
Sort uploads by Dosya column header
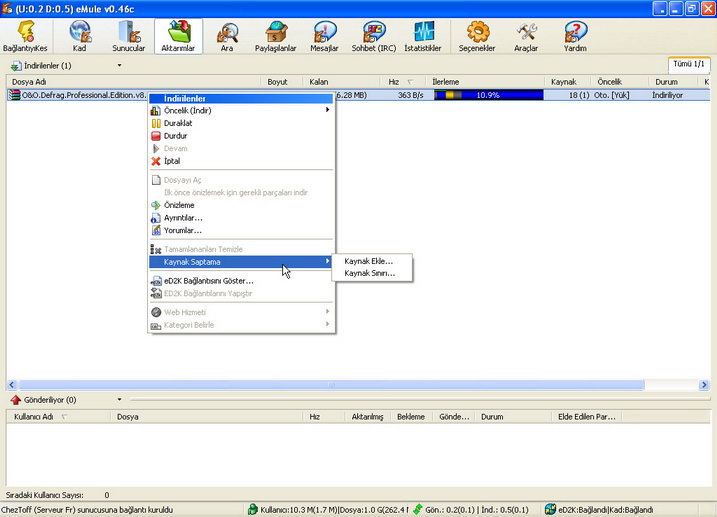coord(207,417)
